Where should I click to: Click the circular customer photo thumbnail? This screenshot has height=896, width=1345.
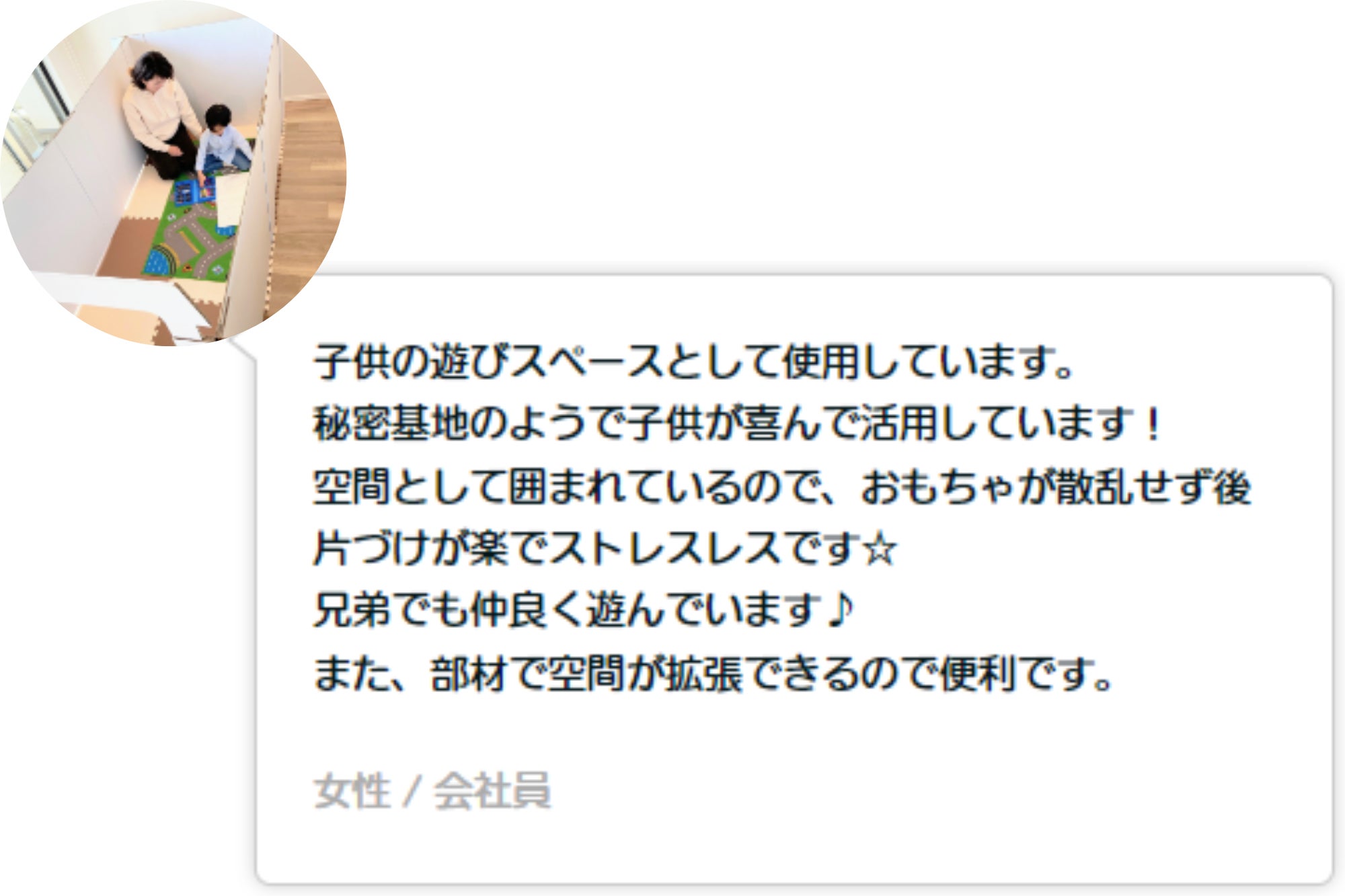[x=174, y=173]
